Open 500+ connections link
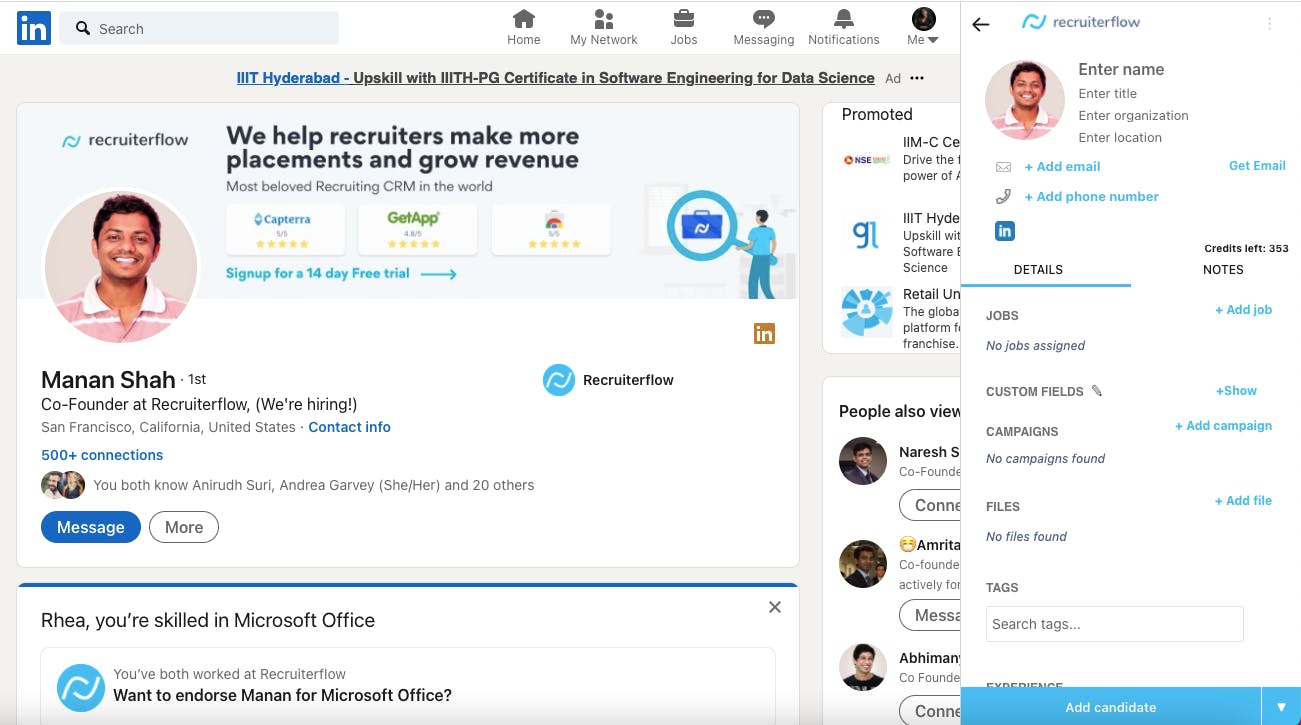1301x725 pixels. pos(102,455)
